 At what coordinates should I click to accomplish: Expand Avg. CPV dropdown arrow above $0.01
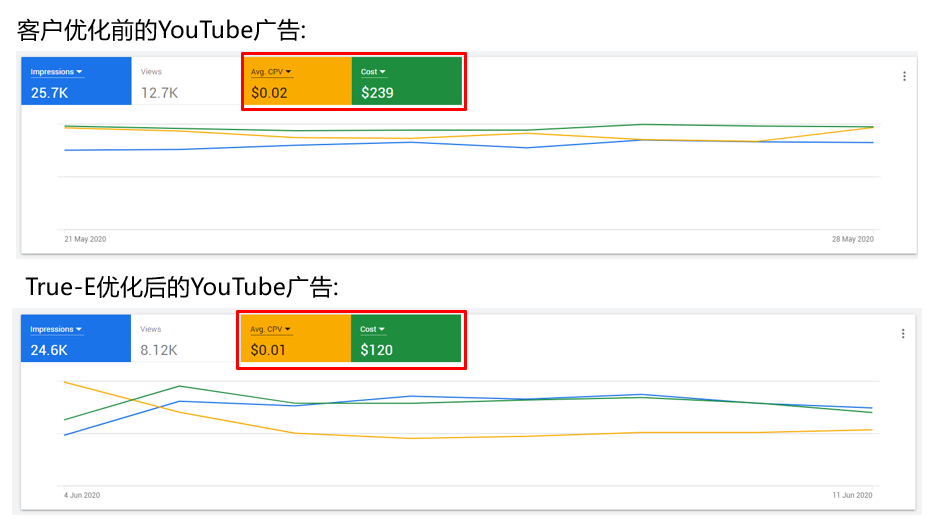[288, 329]
